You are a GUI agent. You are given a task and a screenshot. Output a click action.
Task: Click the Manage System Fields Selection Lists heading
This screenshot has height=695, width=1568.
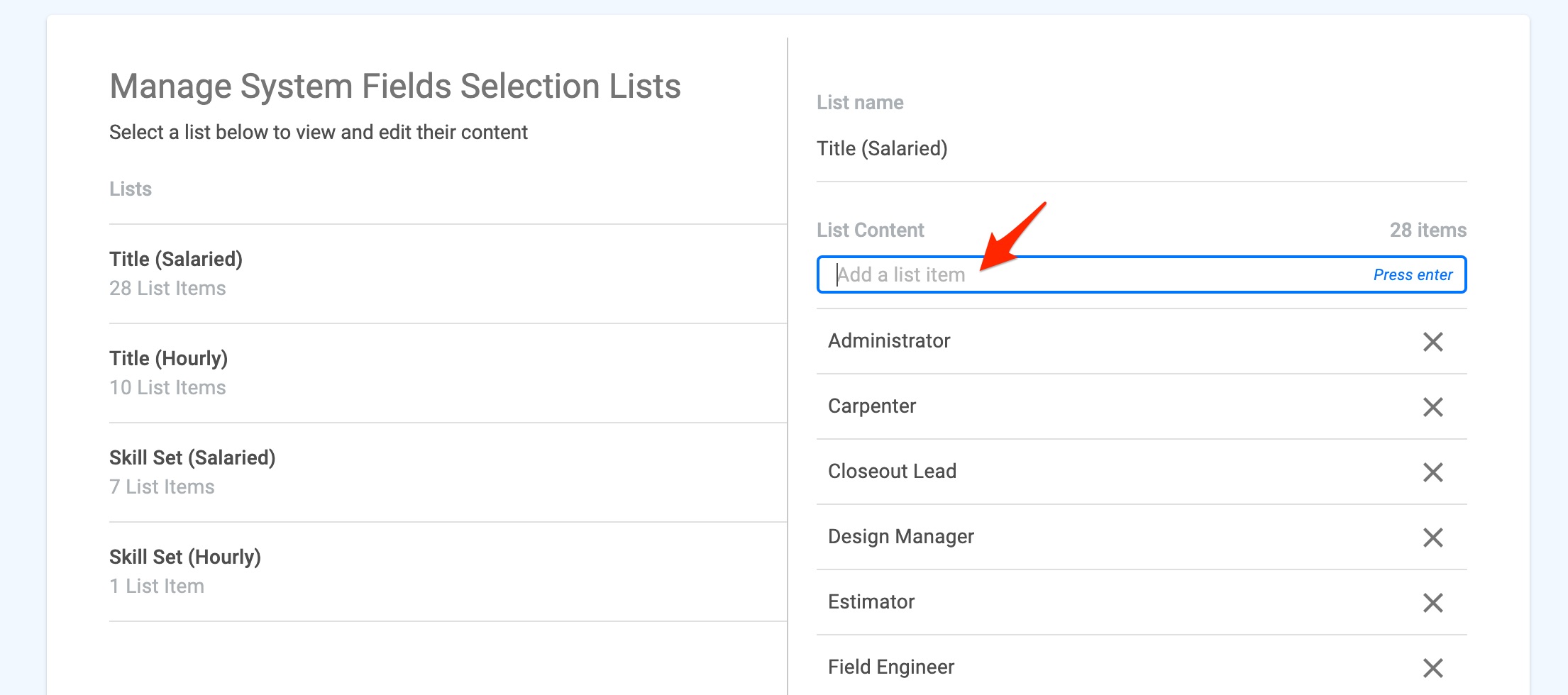(x=395, y=87)
